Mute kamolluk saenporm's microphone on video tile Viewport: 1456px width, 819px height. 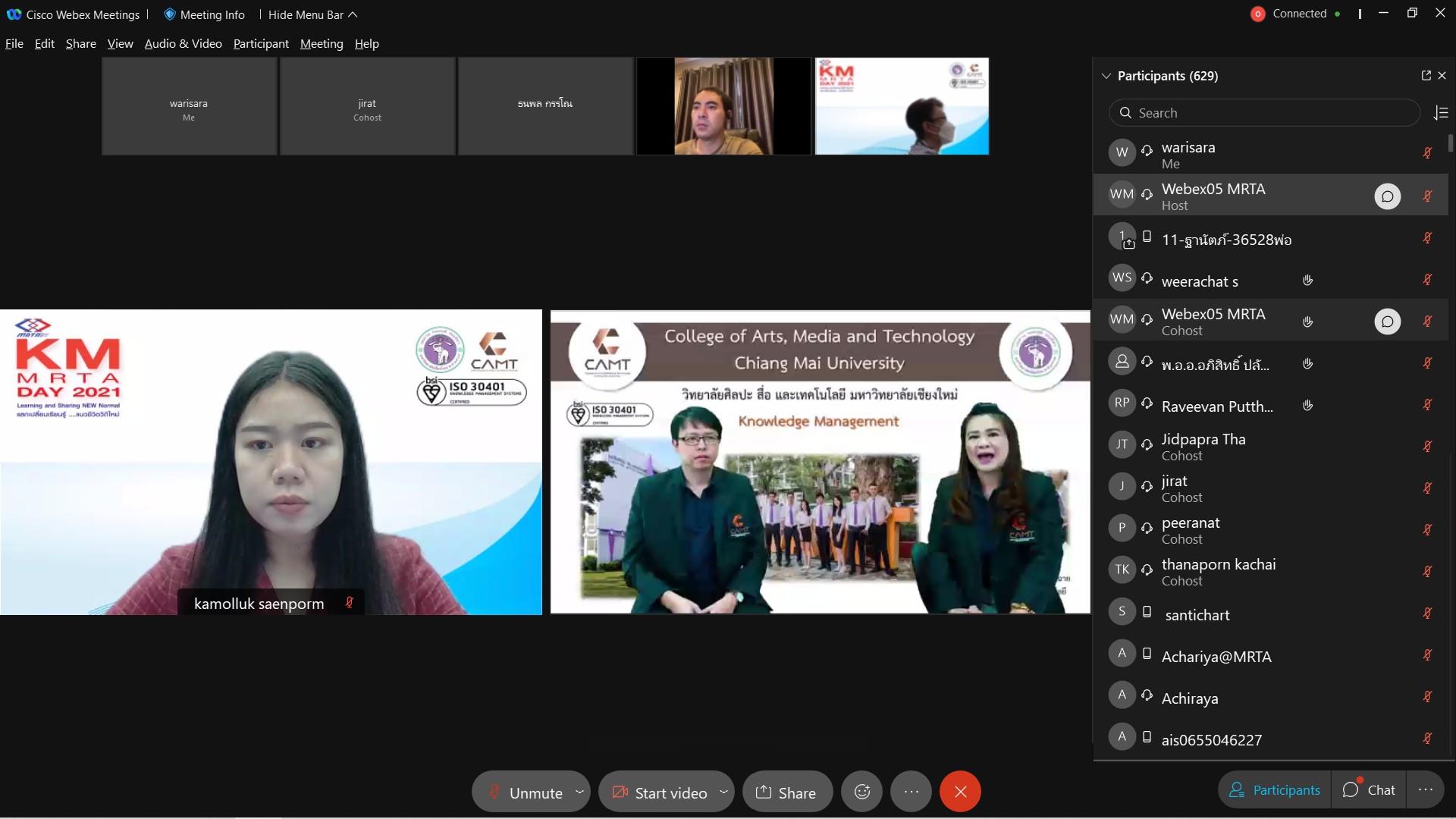pos(349,603)
